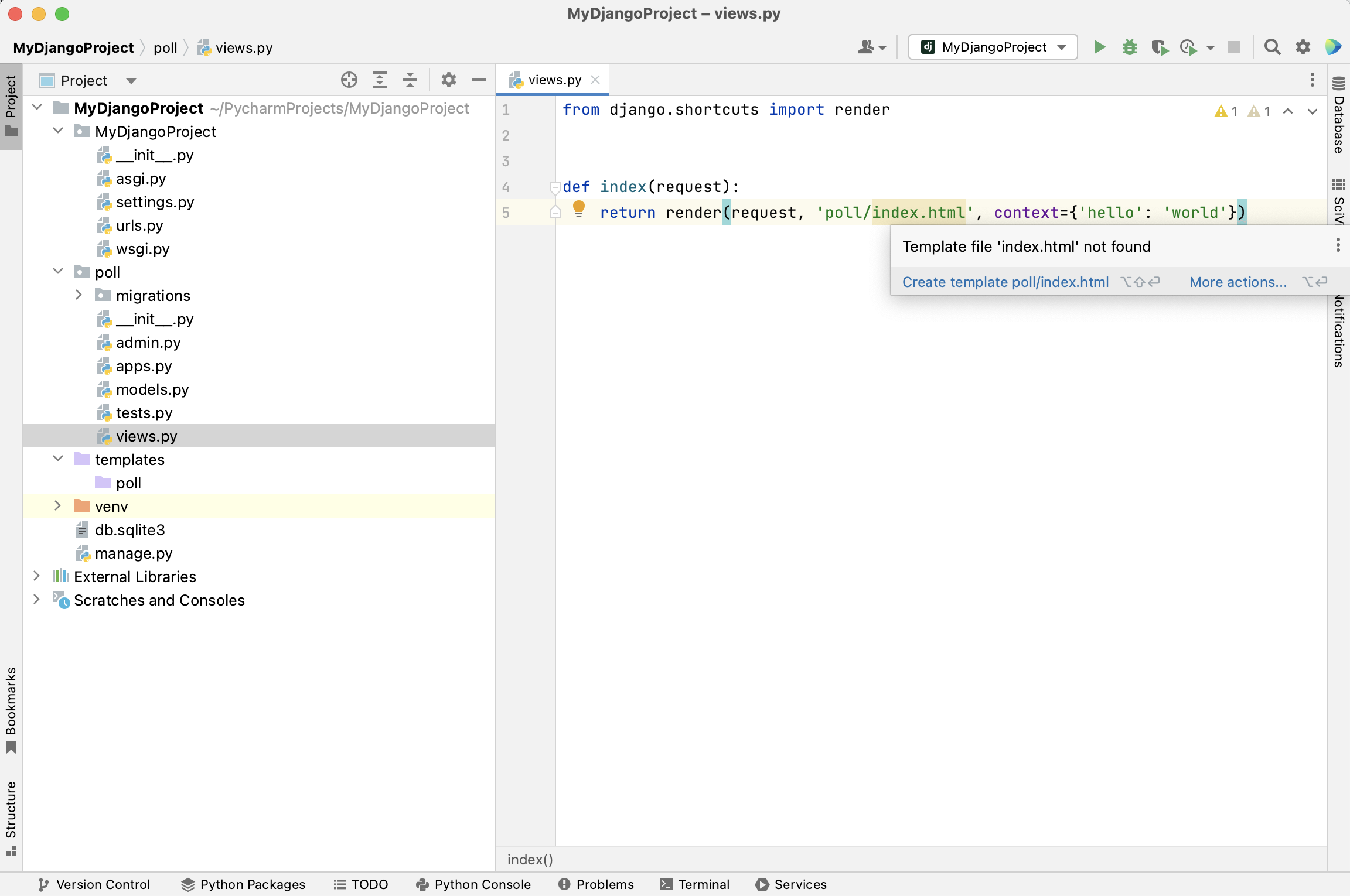Open tooltip more options dots
Screen dimensions: 1350x896
click(x=1338, y=245)
